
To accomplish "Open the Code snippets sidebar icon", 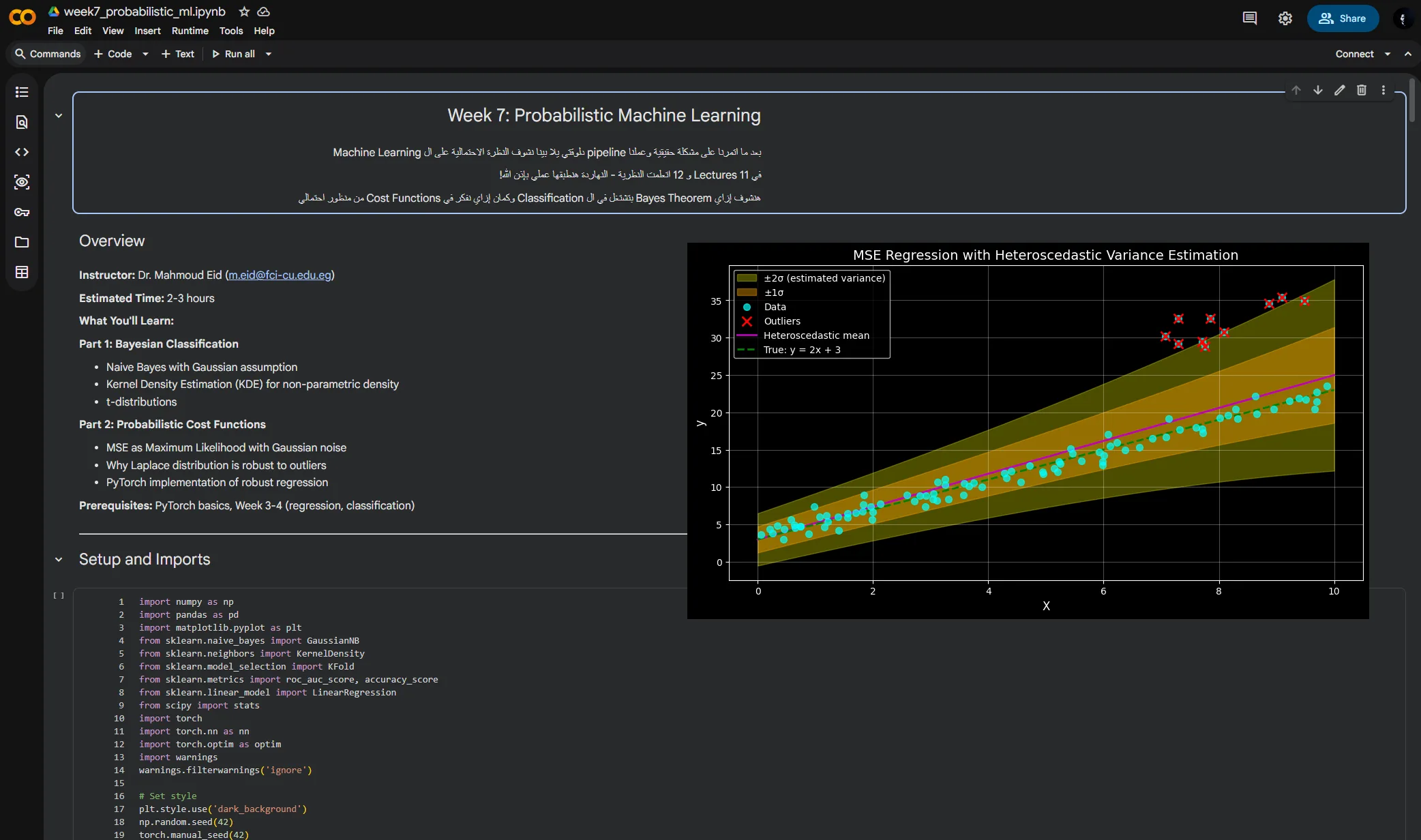I will point(22,152).
